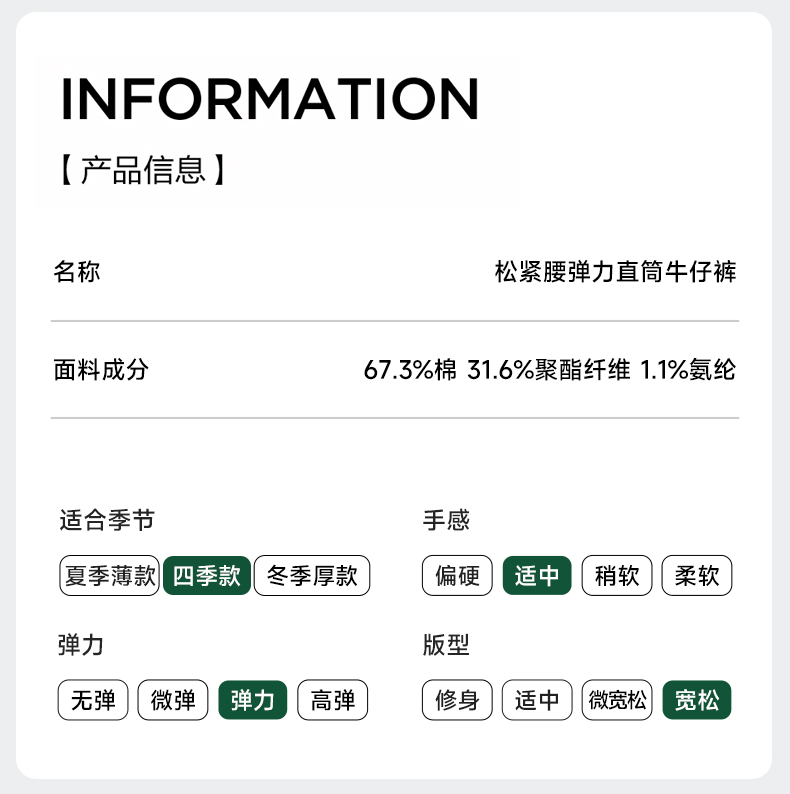Click the product name 松紧腰弹力直筒牛仔裤

point(616,271)
